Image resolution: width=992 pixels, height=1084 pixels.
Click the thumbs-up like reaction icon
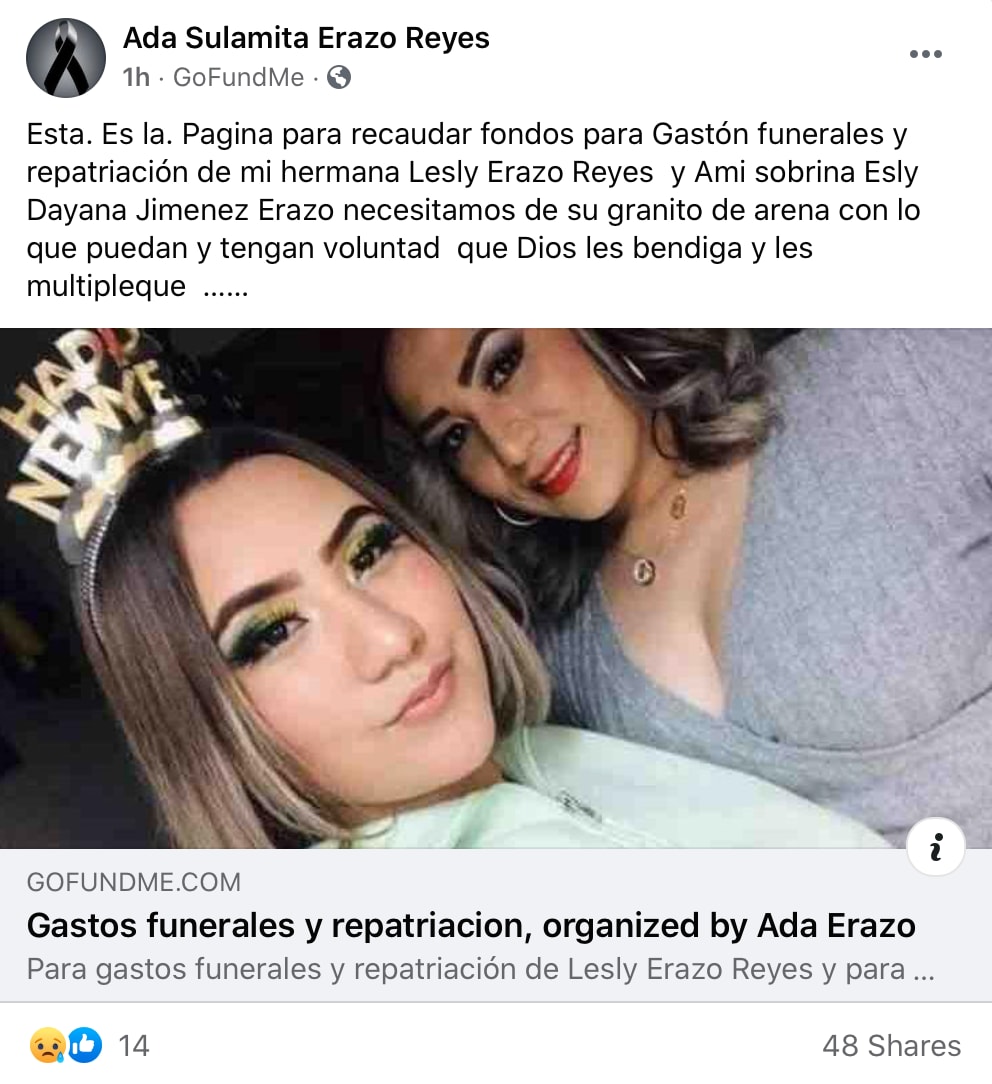point(84,1045)
